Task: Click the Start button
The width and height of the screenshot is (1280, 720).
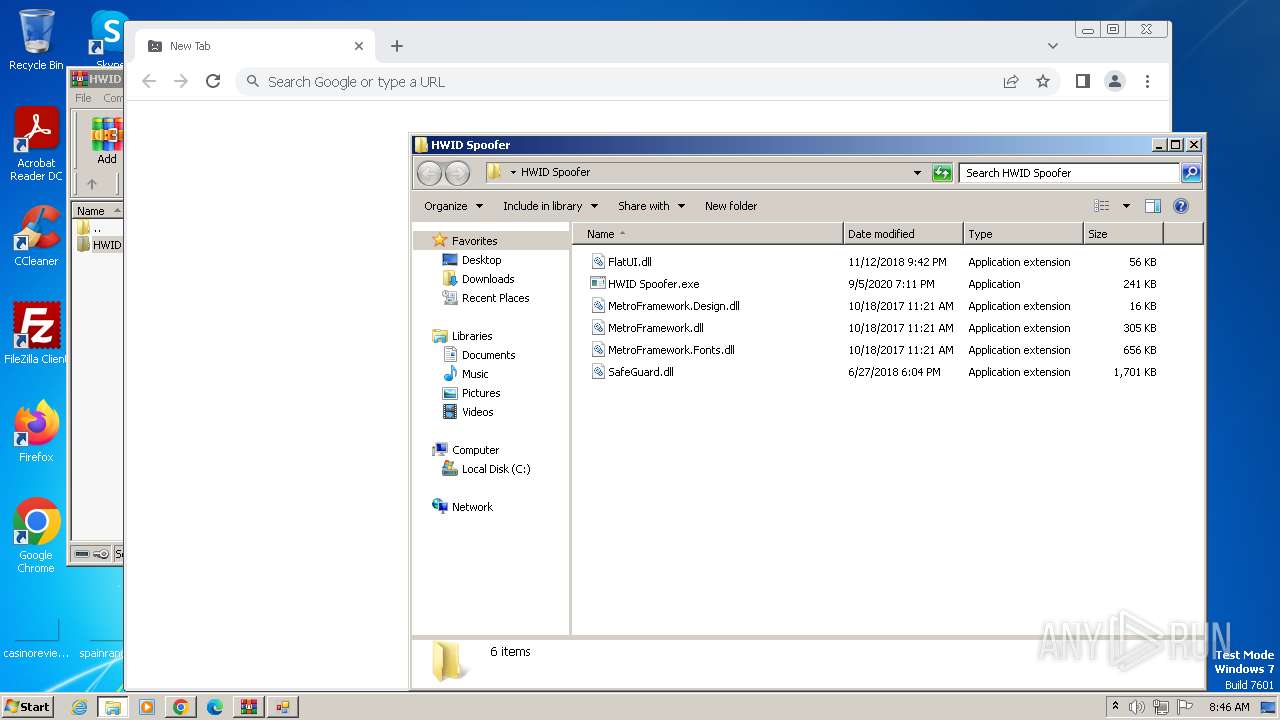Action: 27,706
